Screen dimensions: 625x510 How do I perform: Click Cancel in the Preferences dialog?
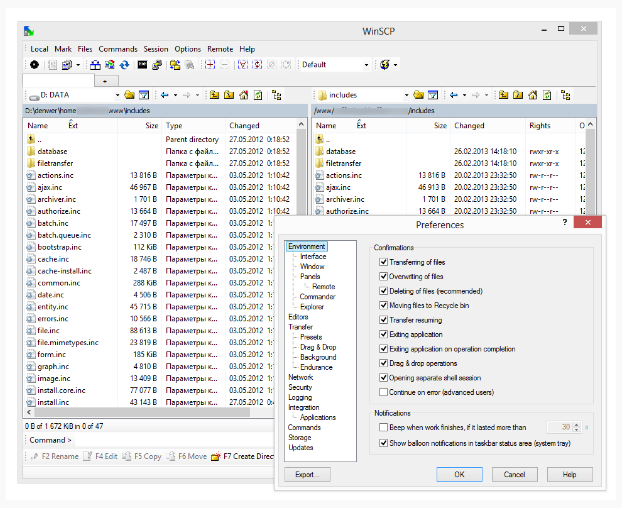pos(515,475)
